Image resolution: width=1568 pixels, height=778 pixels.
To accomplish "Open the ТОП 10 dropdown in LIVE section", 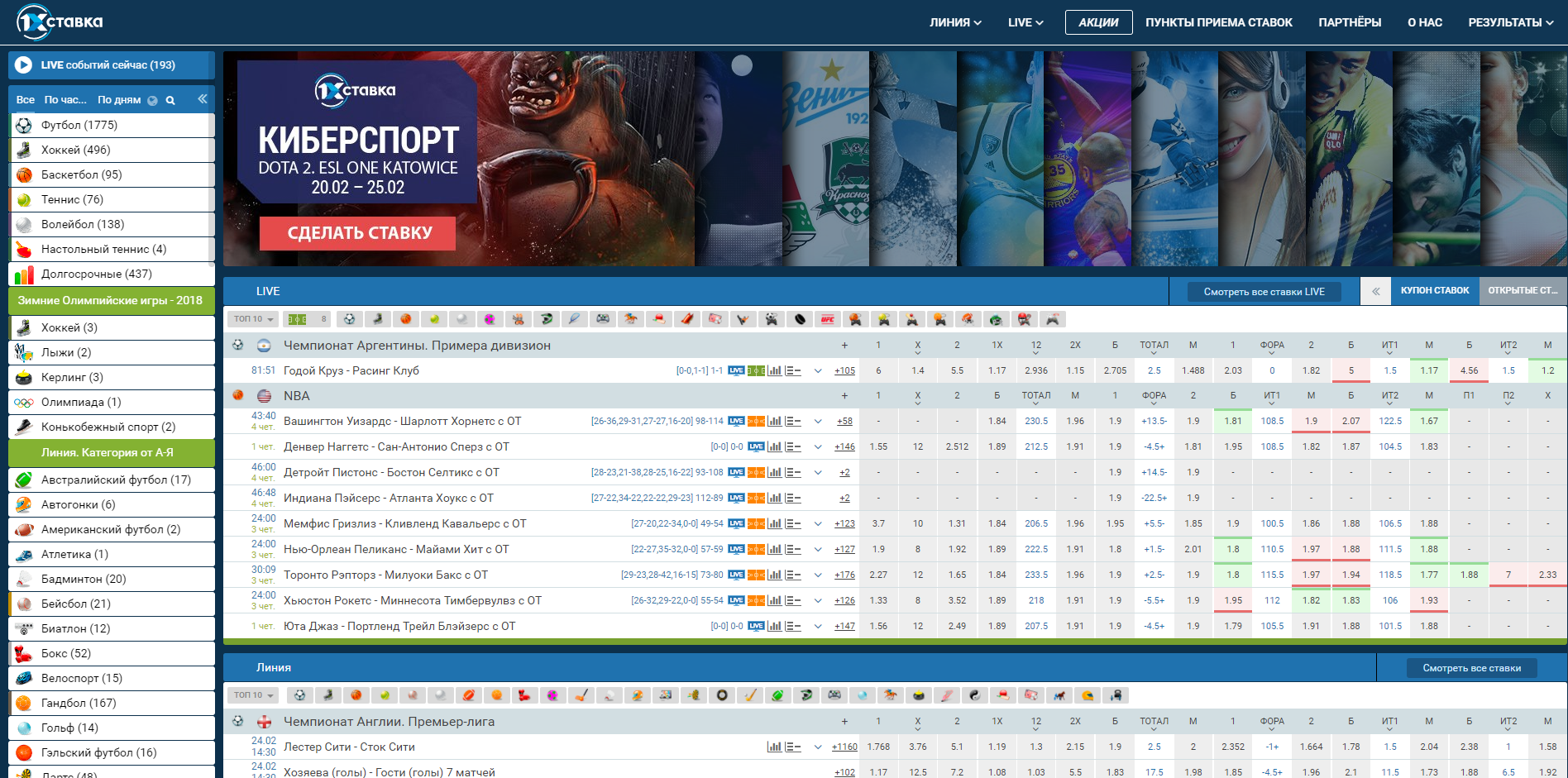I will click(253, 319).
